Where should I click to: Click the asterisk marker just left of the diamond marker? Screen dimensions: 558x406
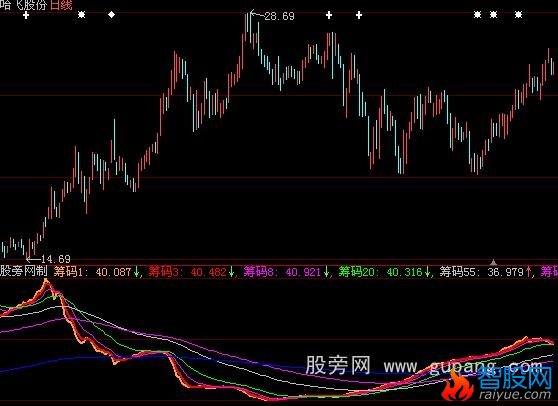[81, 15]
